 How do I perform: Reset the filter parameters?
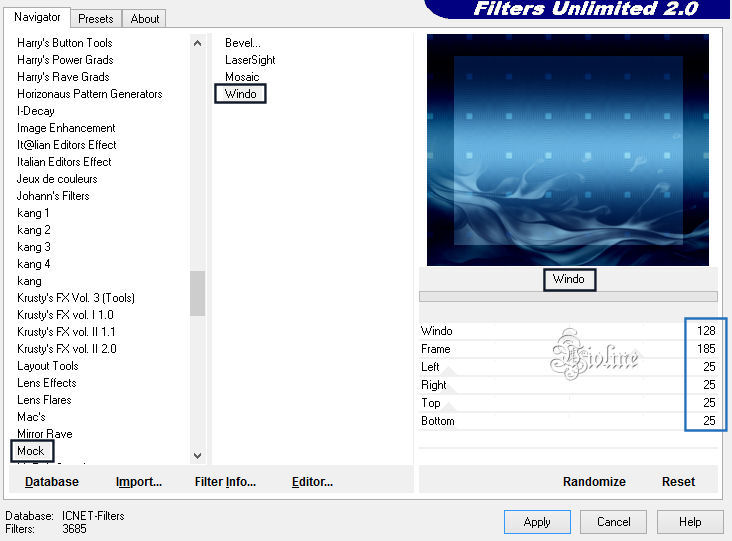pyautogui.click(x=678, y=482)
